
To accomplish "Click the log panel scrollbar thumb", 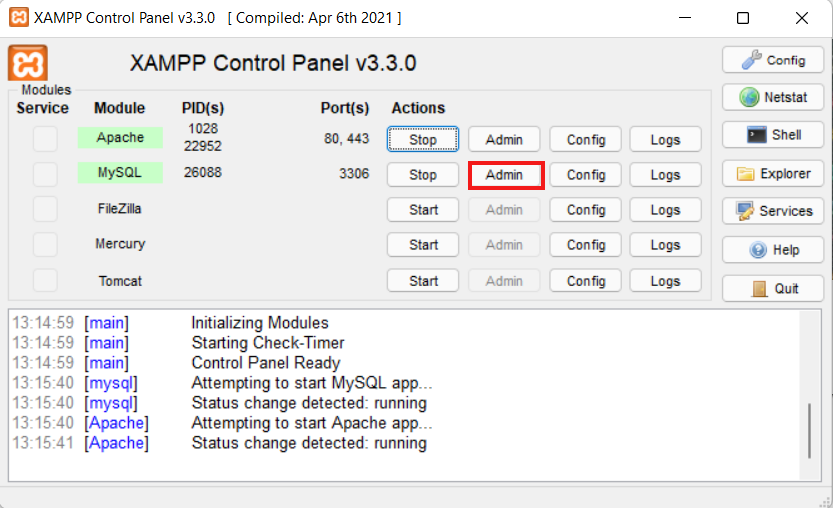I will coord(809,430).
